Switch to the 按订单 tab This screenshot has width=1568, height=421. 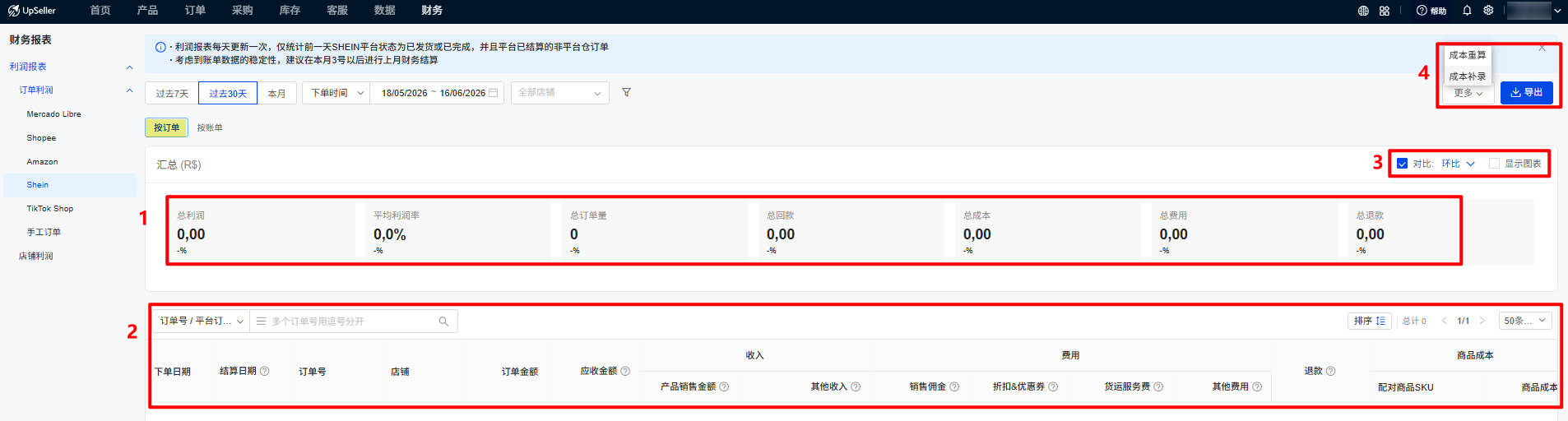pyautogui.click(x=166, y=127)
